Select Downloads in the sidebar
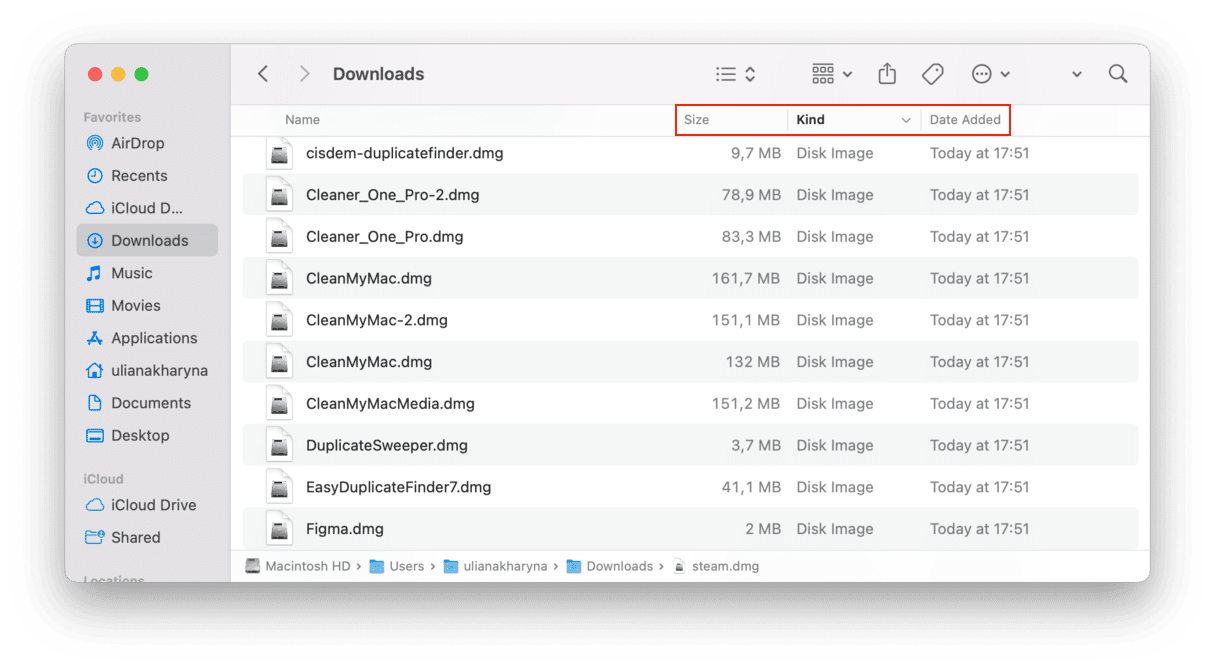Screen dimensions: 1215x668 coord(147,241)
